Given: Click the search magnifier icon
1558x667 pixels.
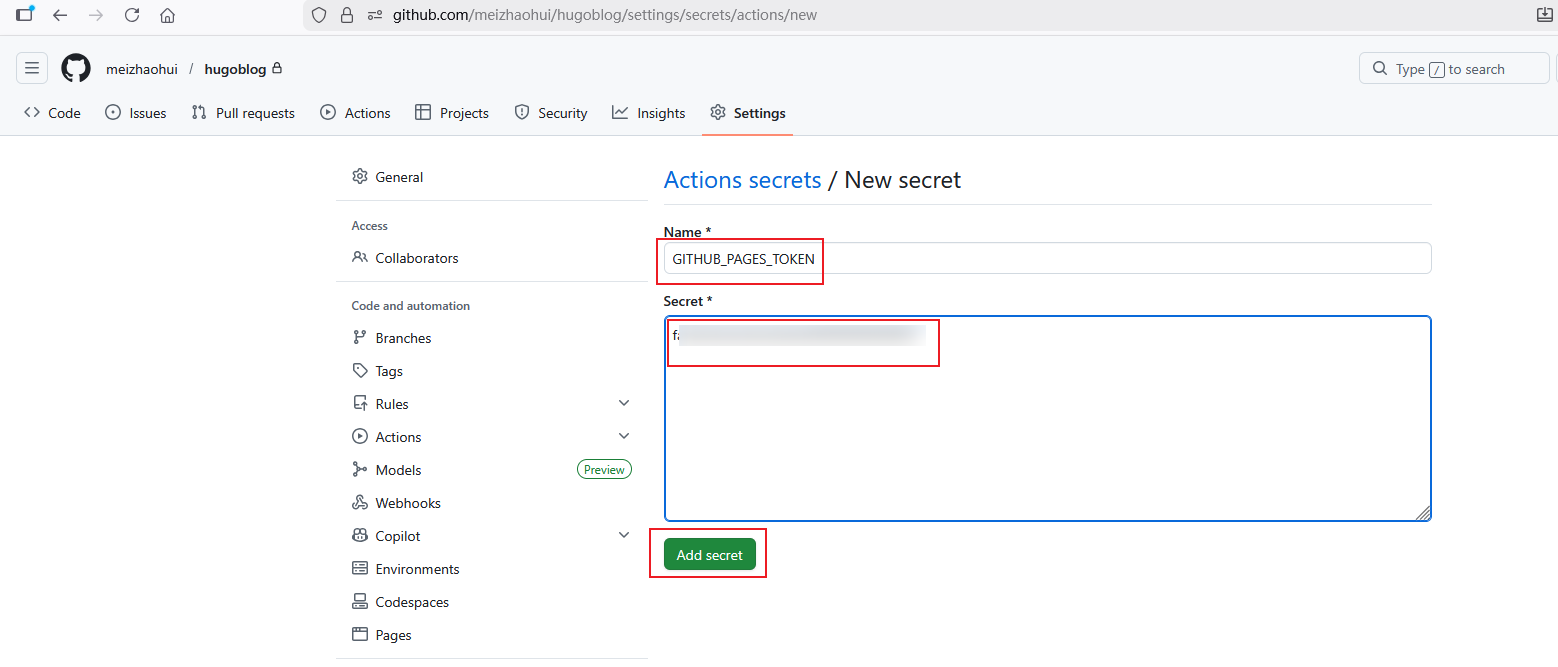Looking at the screenshot, I should click(1380, 69).
